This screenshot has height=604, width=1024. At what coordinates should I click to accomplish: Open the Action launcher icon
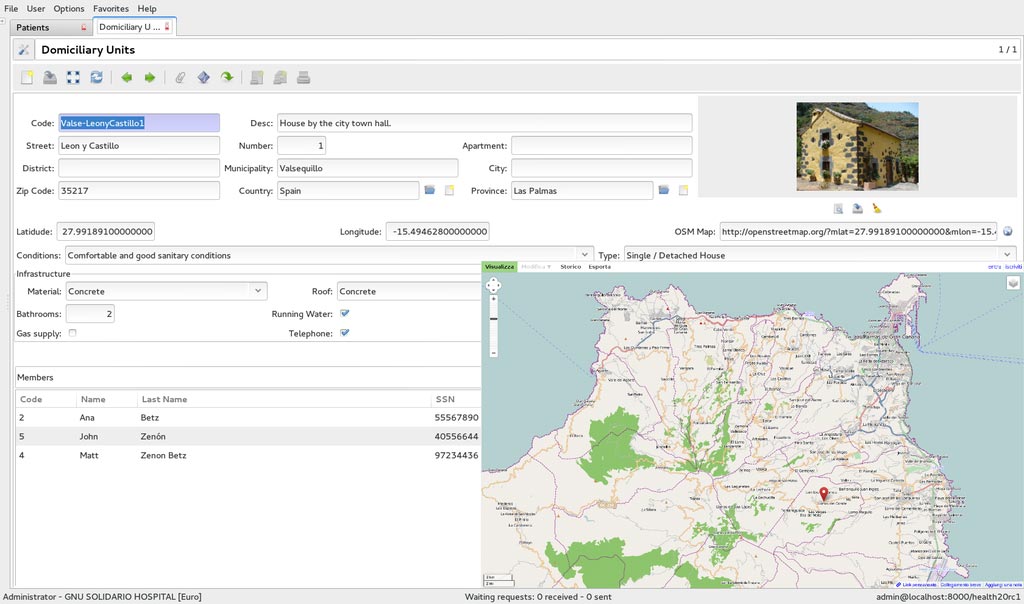coord(204,77)
